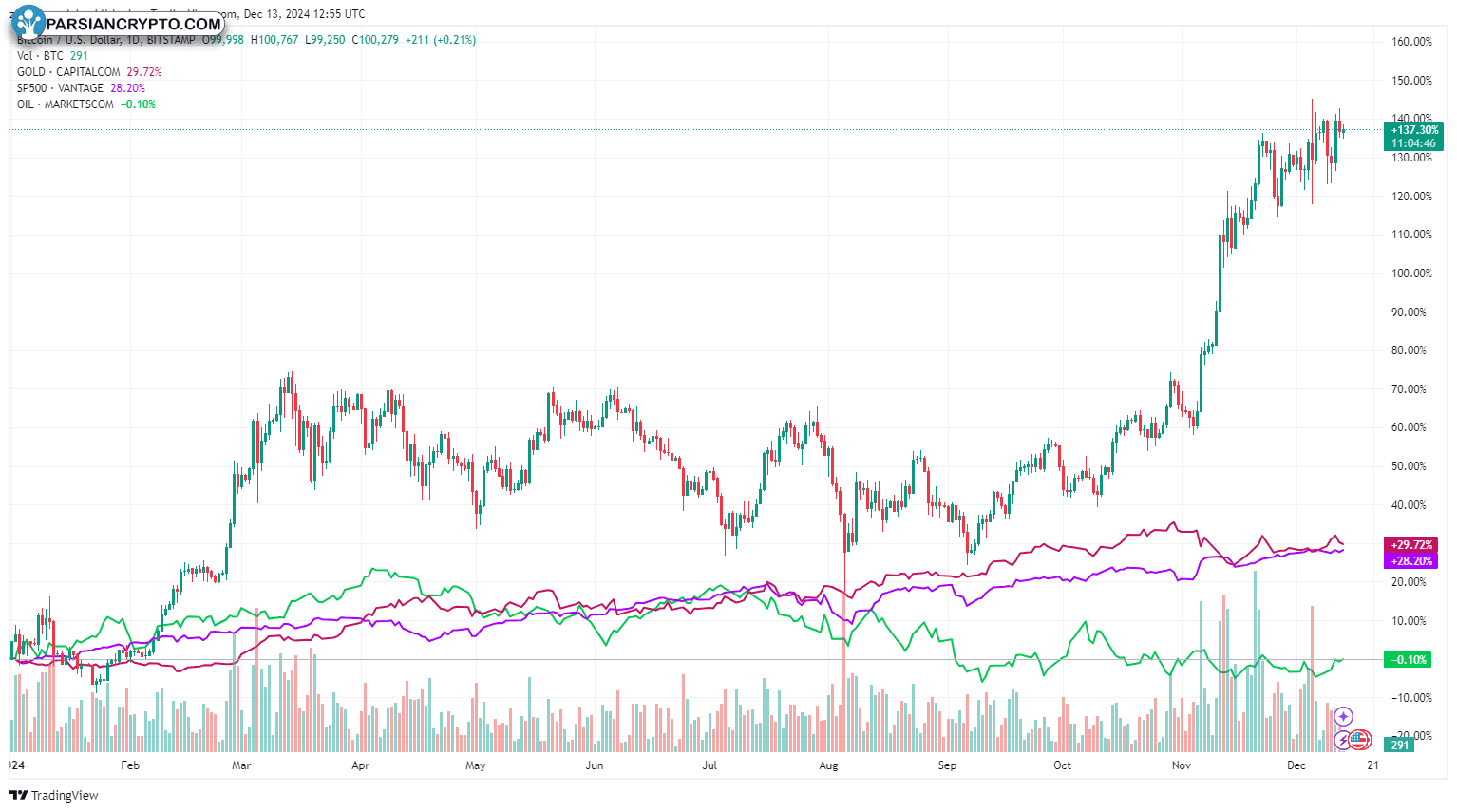Image resolution: width=1457 pixels, height=812 pixels.
Task: Click the Oct label on time axis
Action: pyautogui.click(x=1062, y=765)
